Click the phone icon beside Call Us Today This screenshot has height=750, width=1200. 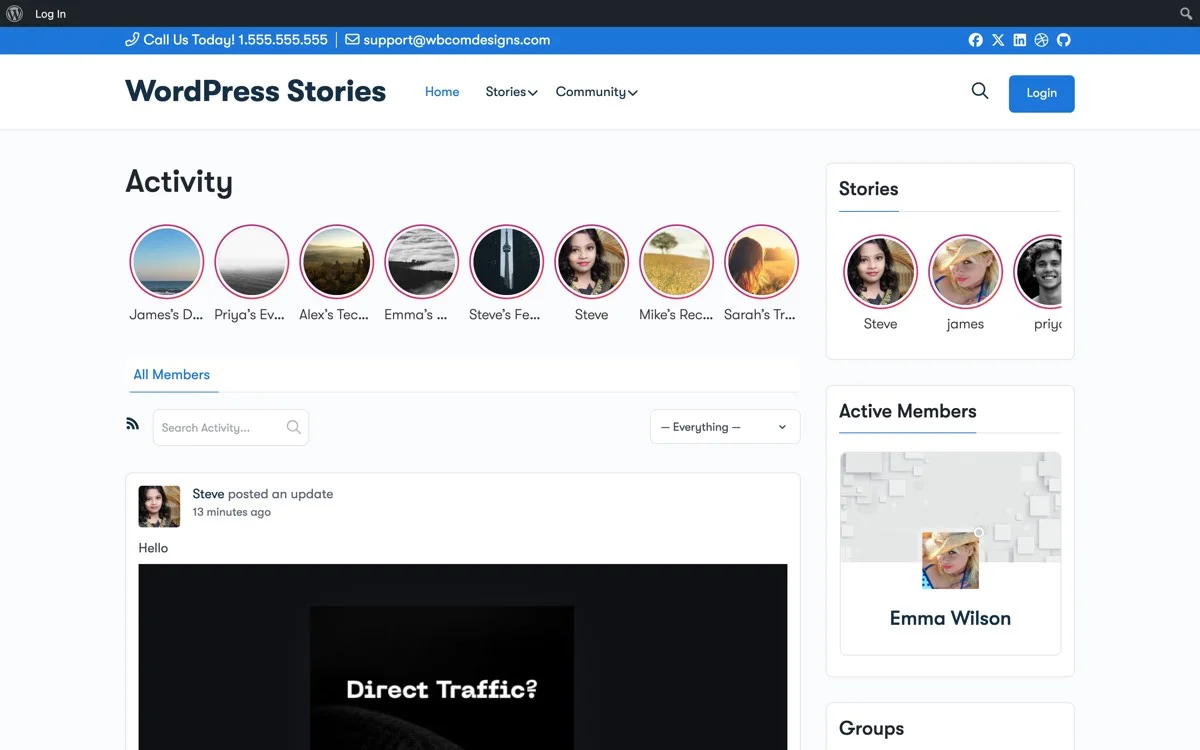tap(131, 40)
